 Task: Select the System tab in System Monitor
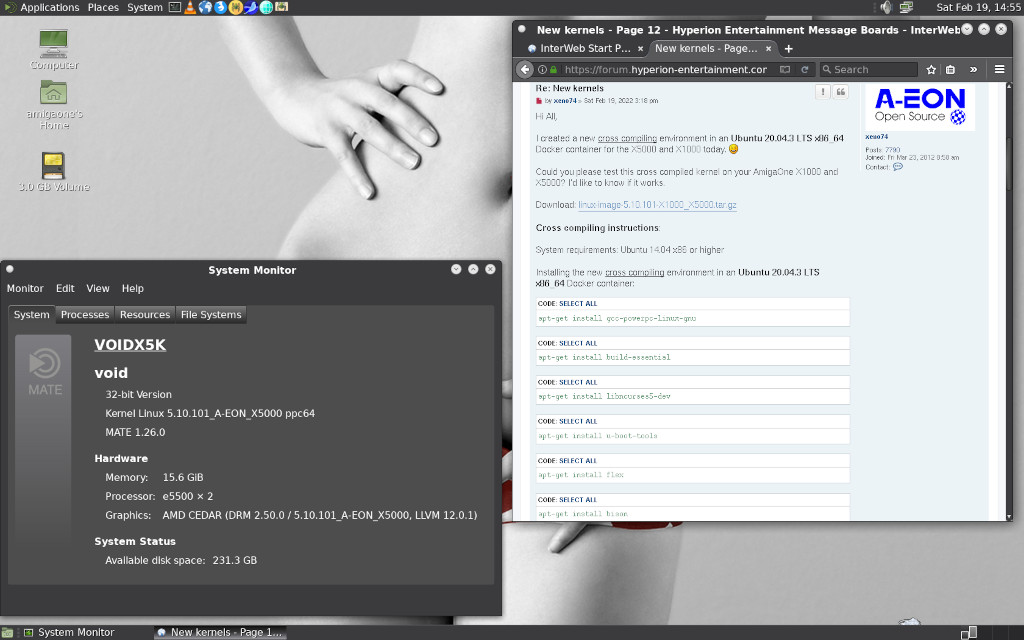coord(31,315)
